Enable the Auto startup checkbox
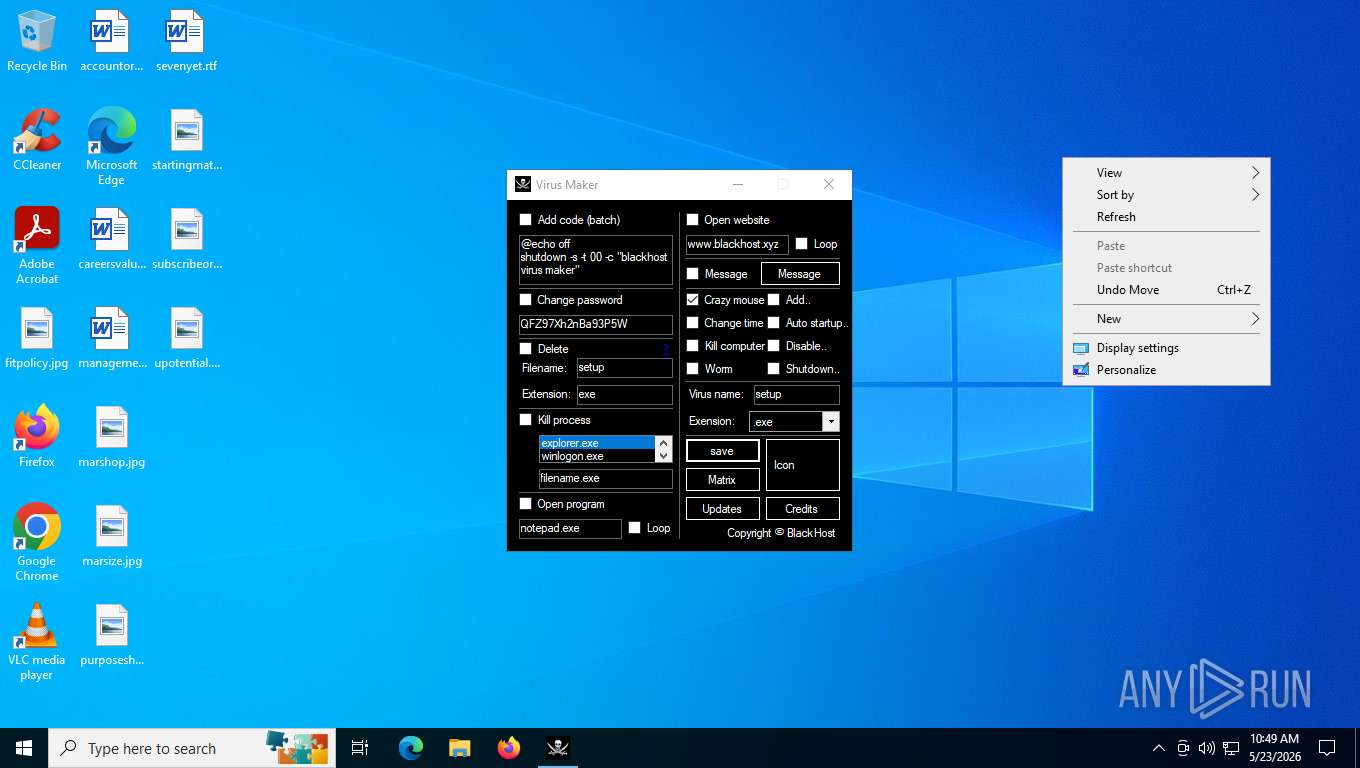 tap(774, 323)
